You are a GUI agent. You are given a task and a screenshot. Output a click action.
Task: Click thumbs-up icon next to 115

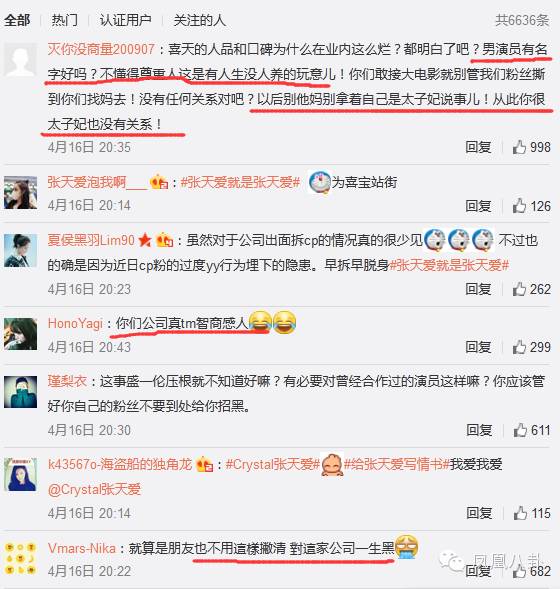[x=520, y=513]
